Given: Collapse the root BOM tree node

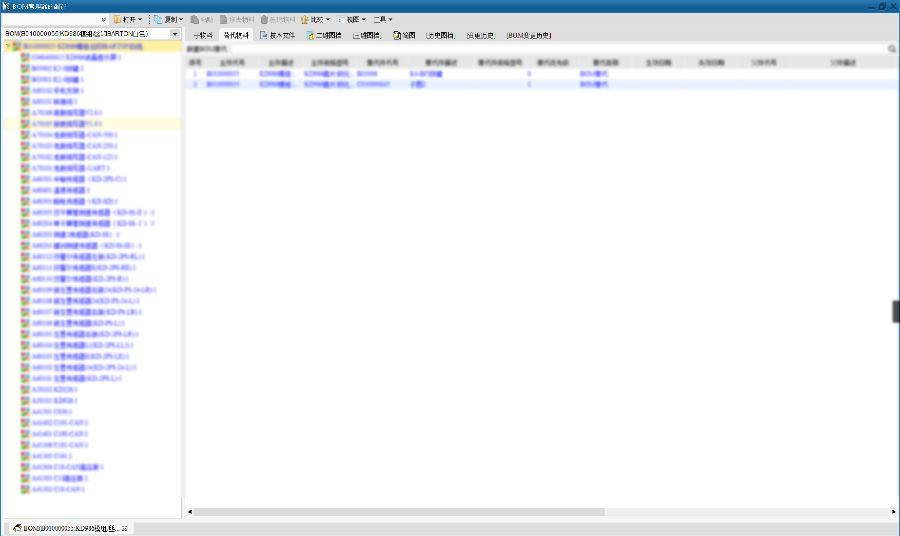Looking at the screenshot, I should (8, 46).
